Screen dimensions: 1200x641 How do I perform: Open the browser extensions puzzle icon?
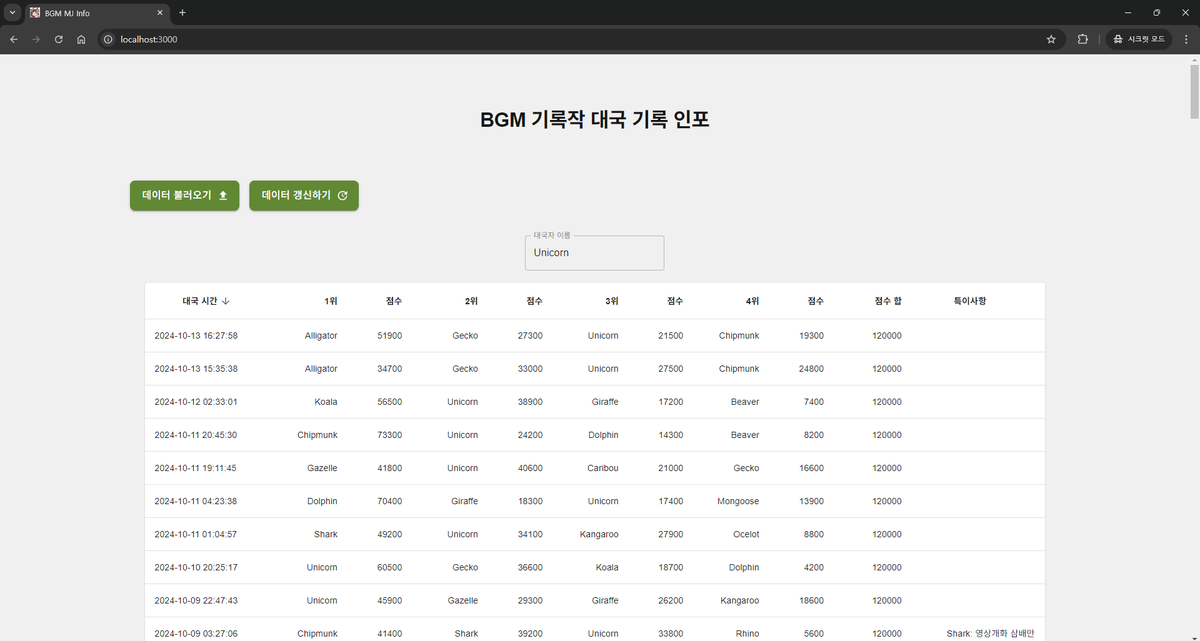[x=1083, y=39]
